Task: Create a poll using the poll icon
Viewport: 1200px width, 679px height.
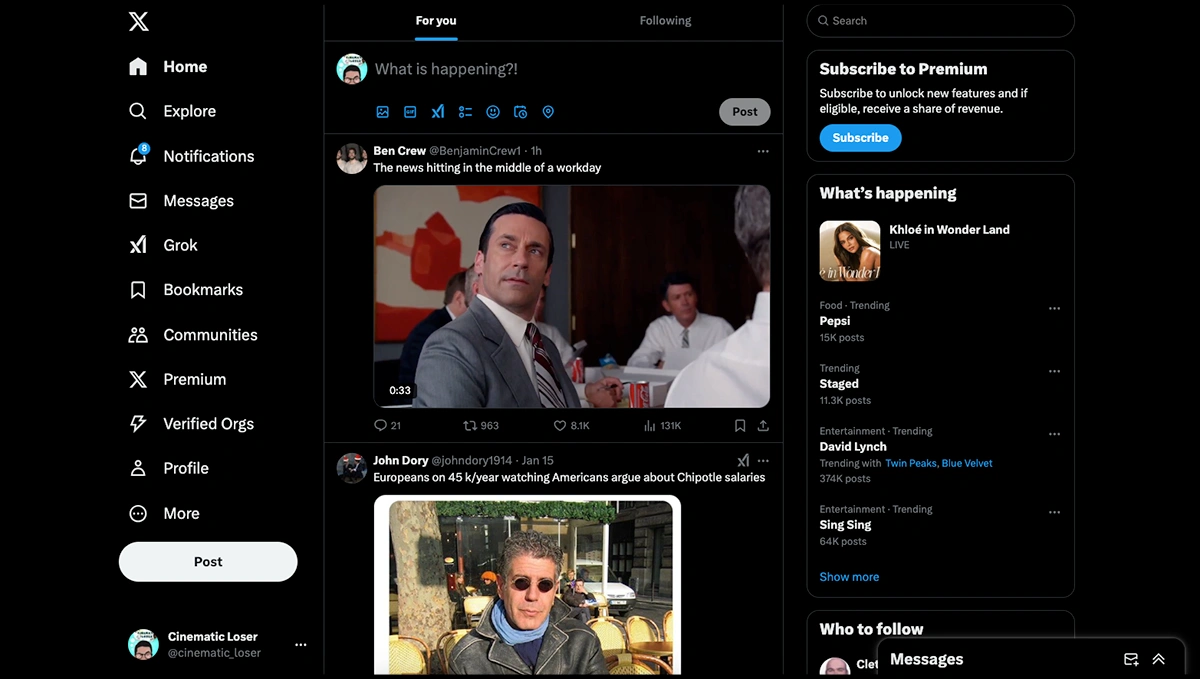Action: (x=465, y=112)
